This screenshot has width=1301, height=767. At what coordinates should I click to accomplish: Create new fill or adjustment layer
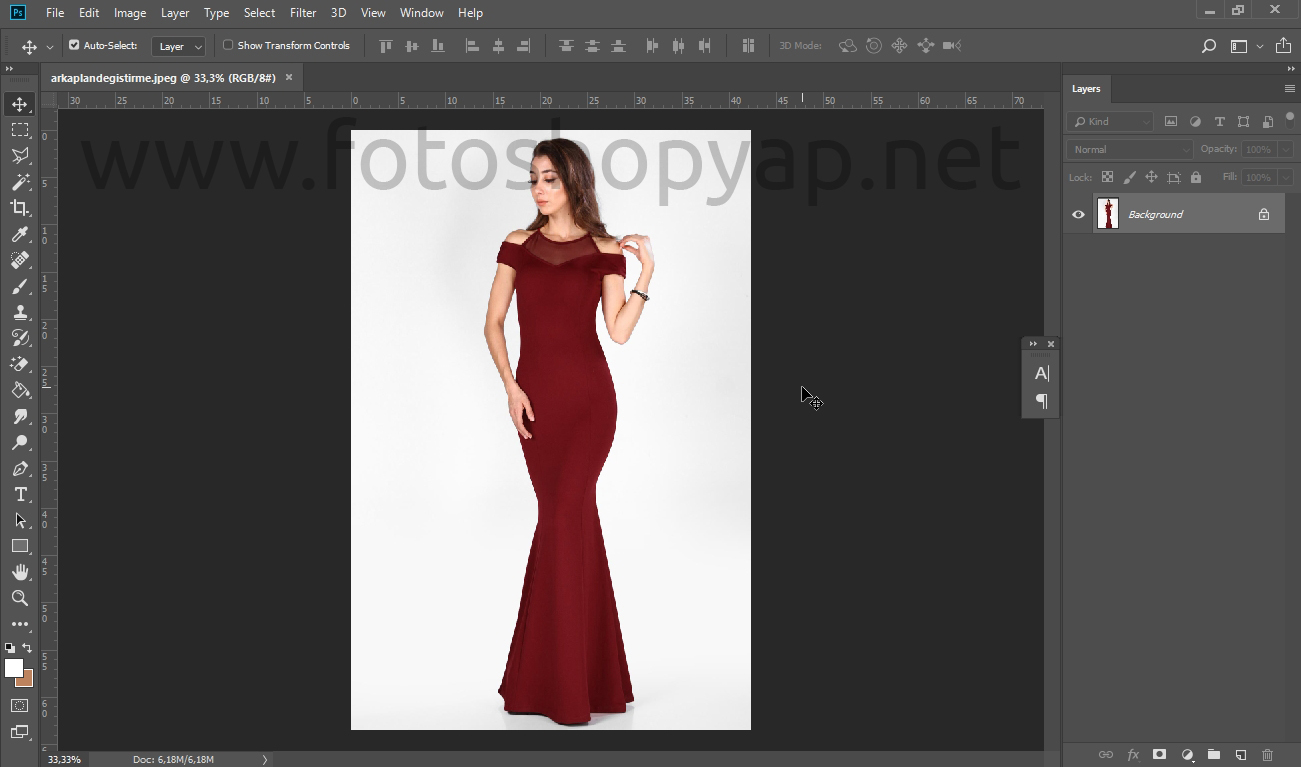tap(1187, 755)
